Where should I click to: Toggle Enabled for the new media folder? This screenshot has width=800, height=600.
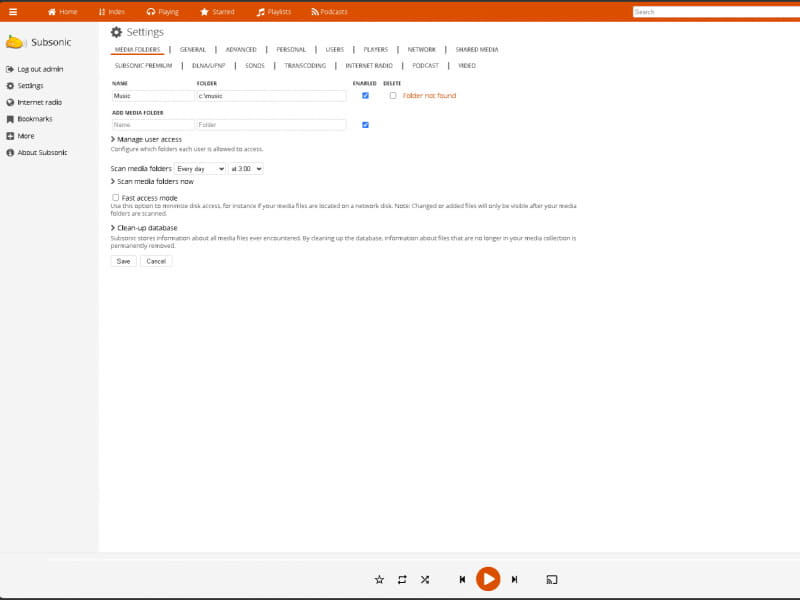(365, 124)
